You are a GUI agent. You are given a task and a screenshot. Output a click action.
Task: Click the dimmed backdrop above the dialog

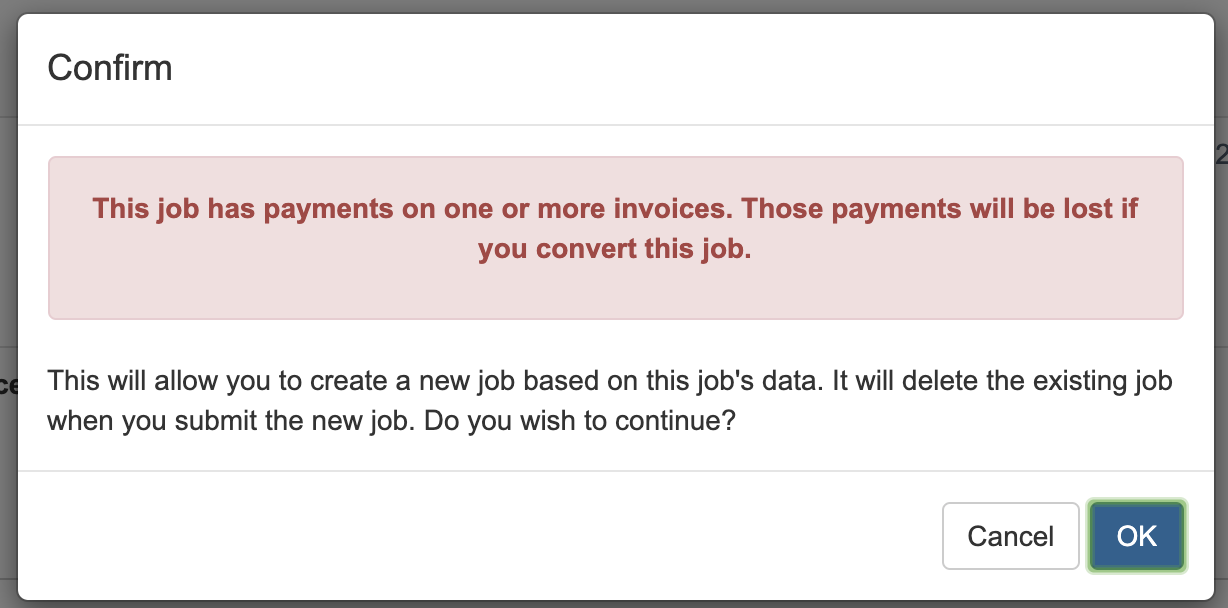(614, 6)
